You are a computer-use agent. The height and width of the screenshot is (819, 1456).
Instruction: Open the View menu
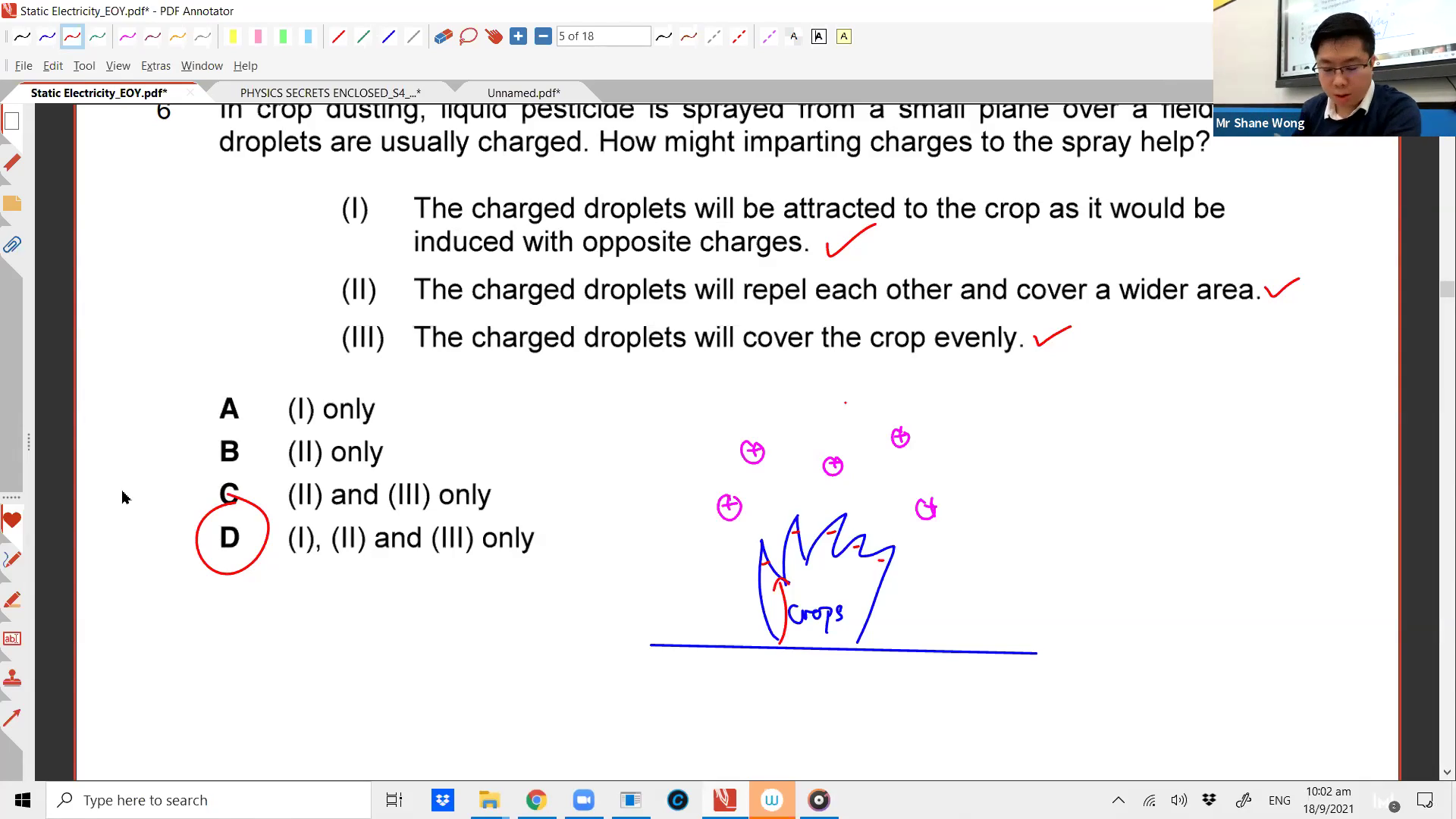(x=118, y=66)
